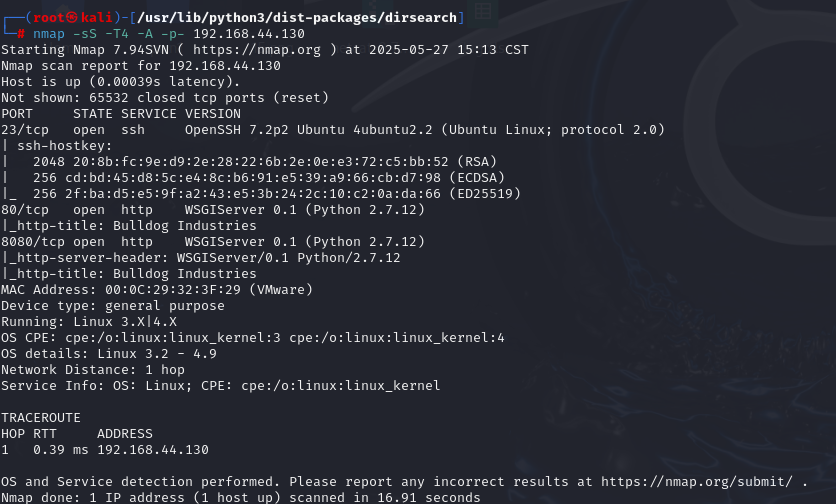Click the dirsearch directory path in prompt
The image size is (836, 504).
coord(297,18)
